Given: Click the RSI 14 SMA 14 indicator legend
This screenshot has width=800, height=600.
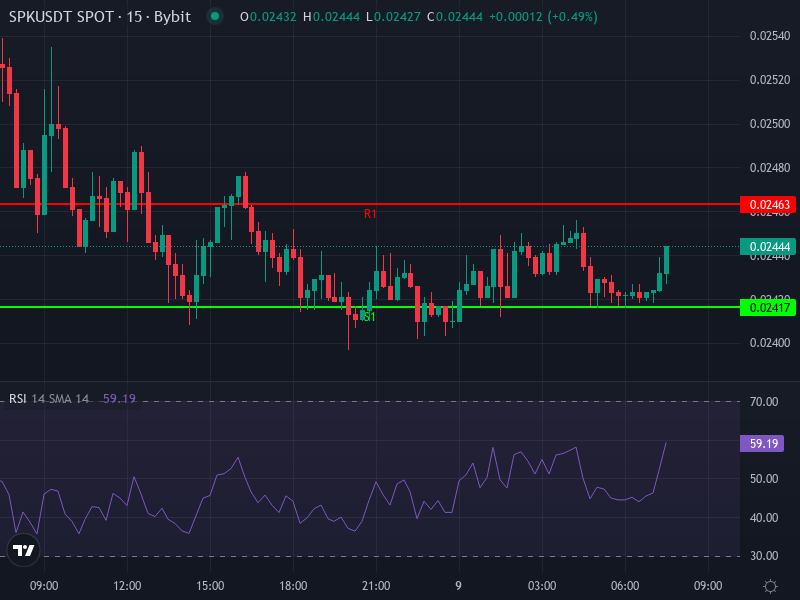Looking at the screenshot, I should 50,398.
